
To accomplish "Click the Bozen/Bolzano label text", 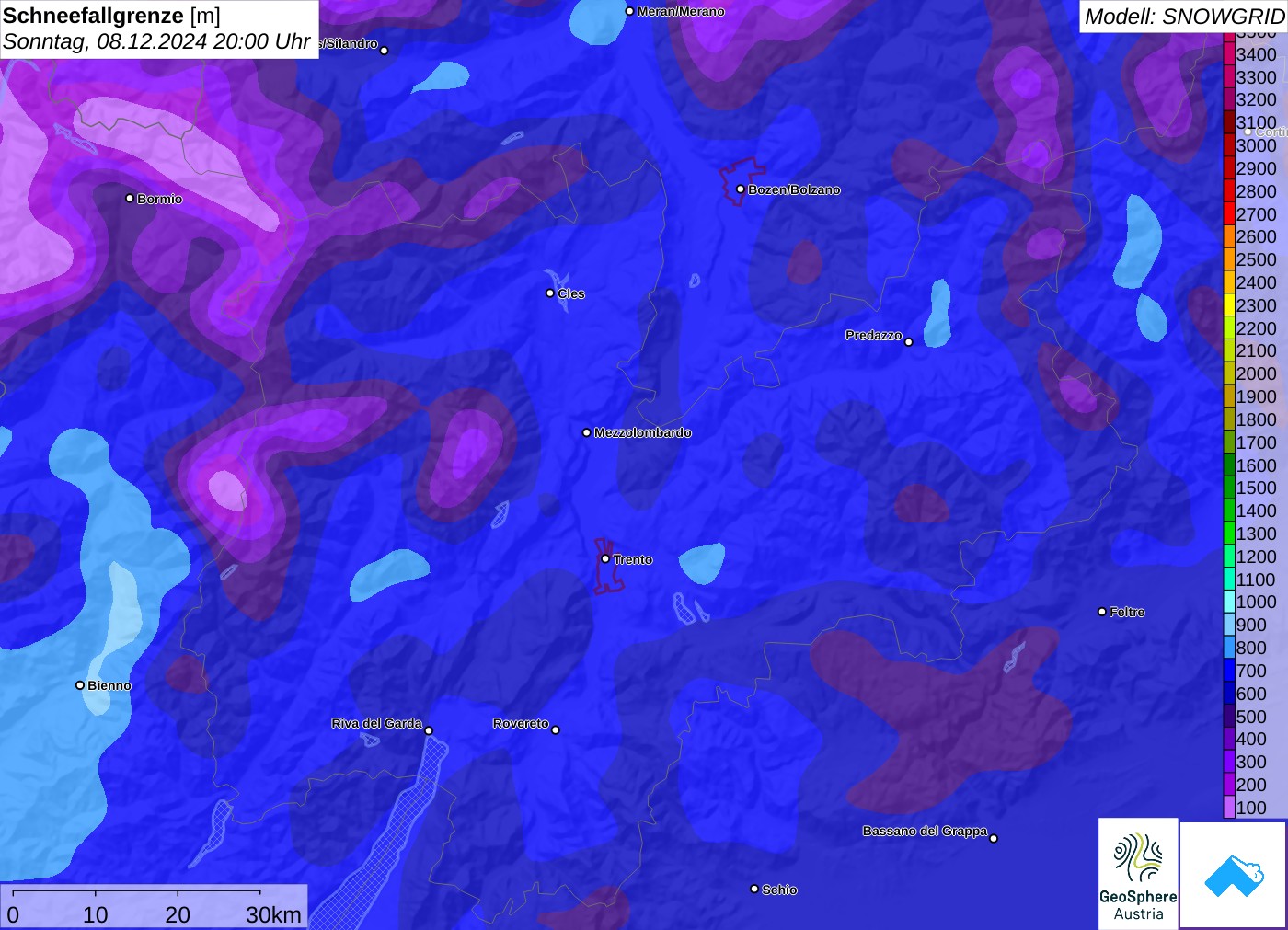I will click(794, 189).
